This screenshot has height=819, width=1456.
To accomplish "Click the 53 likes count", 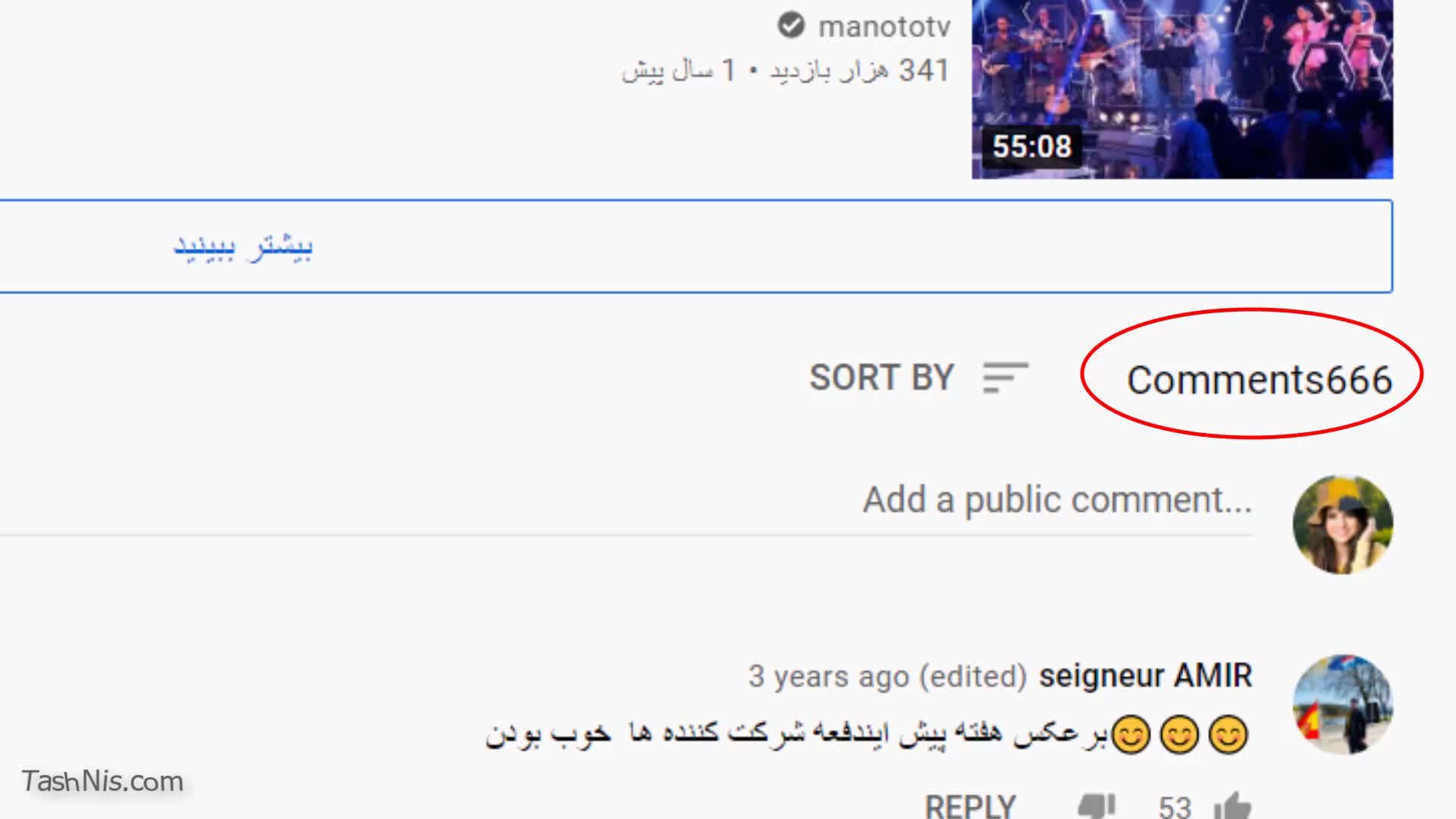I will [x=1175, y=807].
